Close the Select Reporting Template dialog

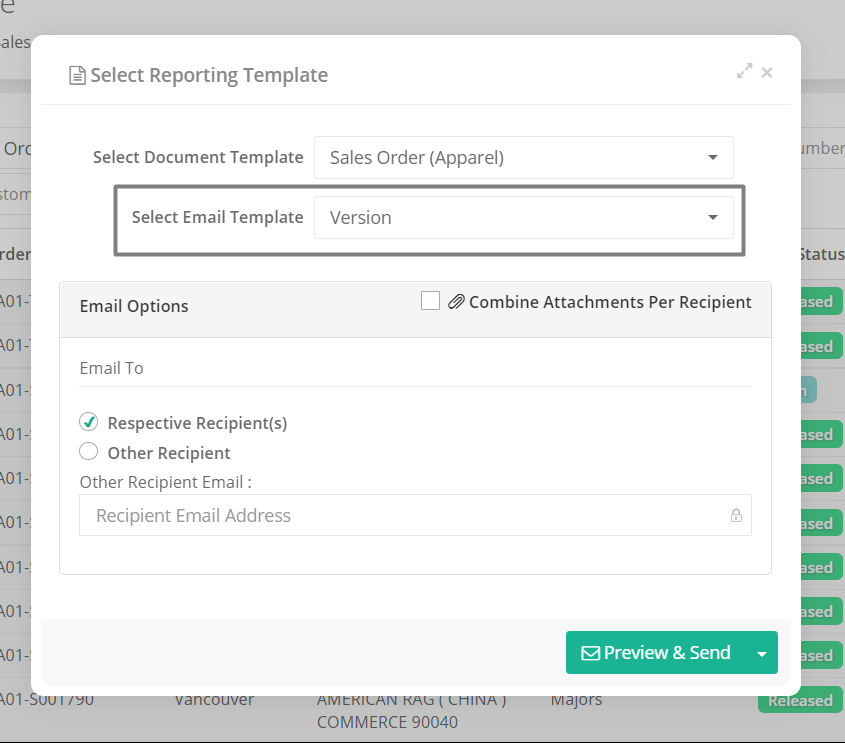[x=767, y=72]
